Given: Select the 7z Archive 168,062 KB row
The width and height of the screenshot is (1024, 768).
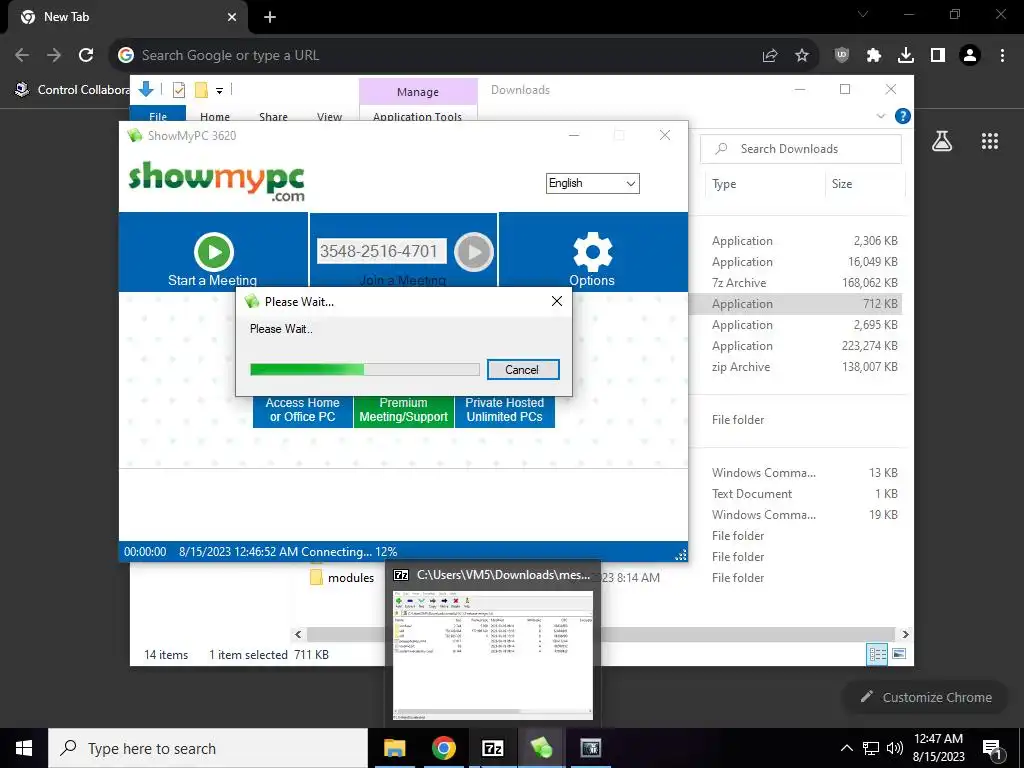Looking at the screenshot, I should [805, 283].
